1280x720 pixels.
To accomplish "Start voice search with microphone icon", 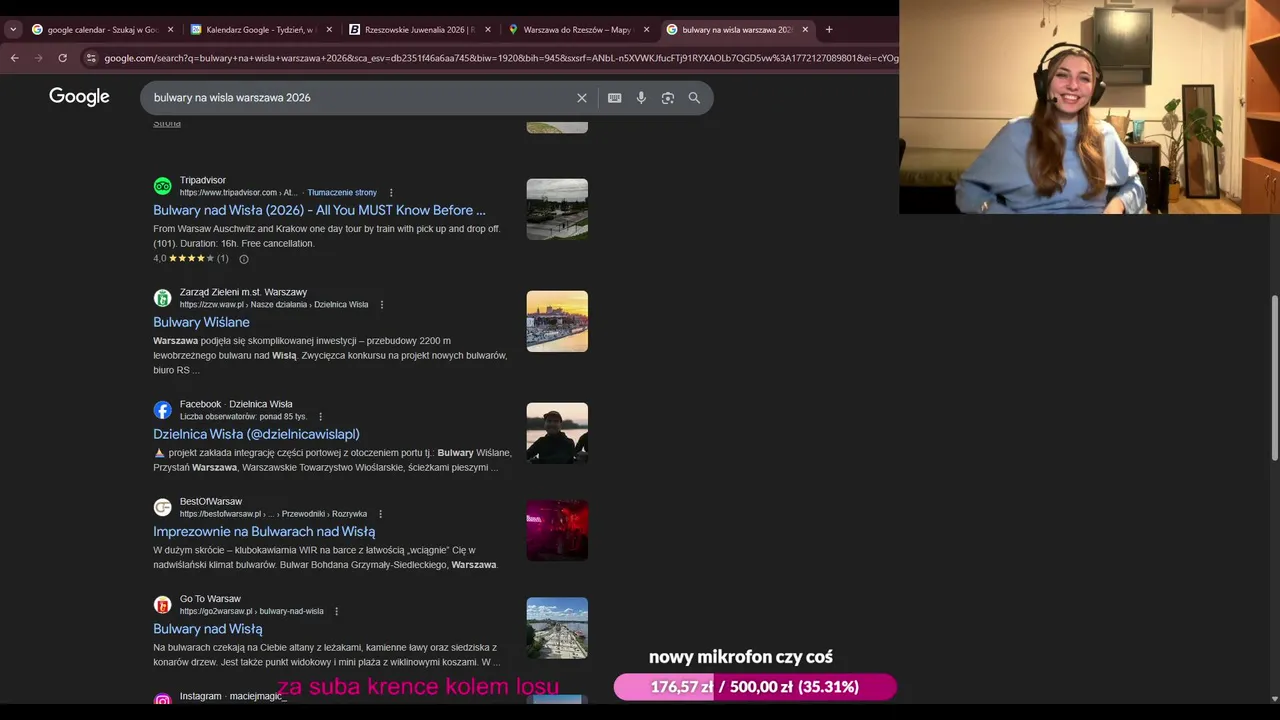I will 641,98.
